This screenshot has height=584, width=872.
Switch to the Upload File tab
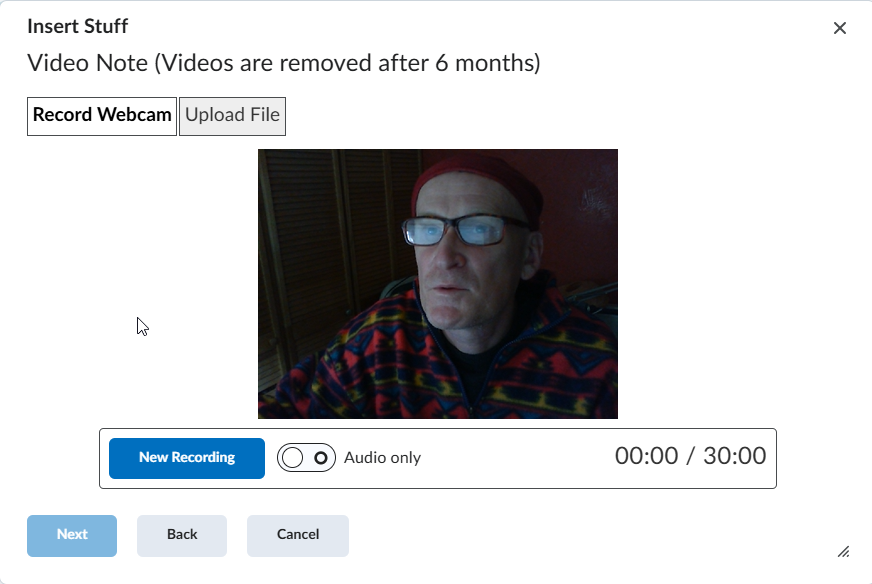click(x=232, y=115)
